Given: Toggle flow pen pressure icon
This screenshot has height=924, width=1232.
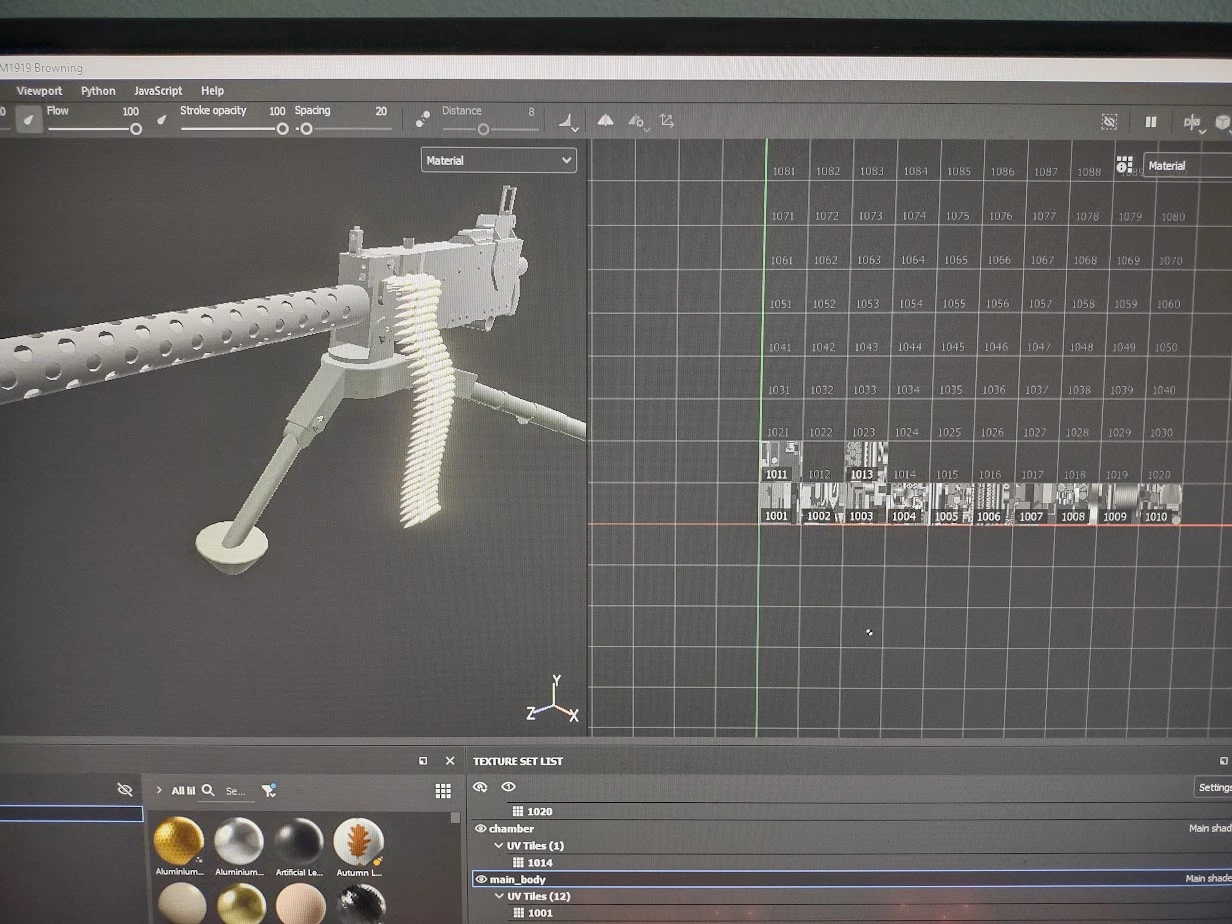Looking at the screenshot, I should tap(30, 120).
